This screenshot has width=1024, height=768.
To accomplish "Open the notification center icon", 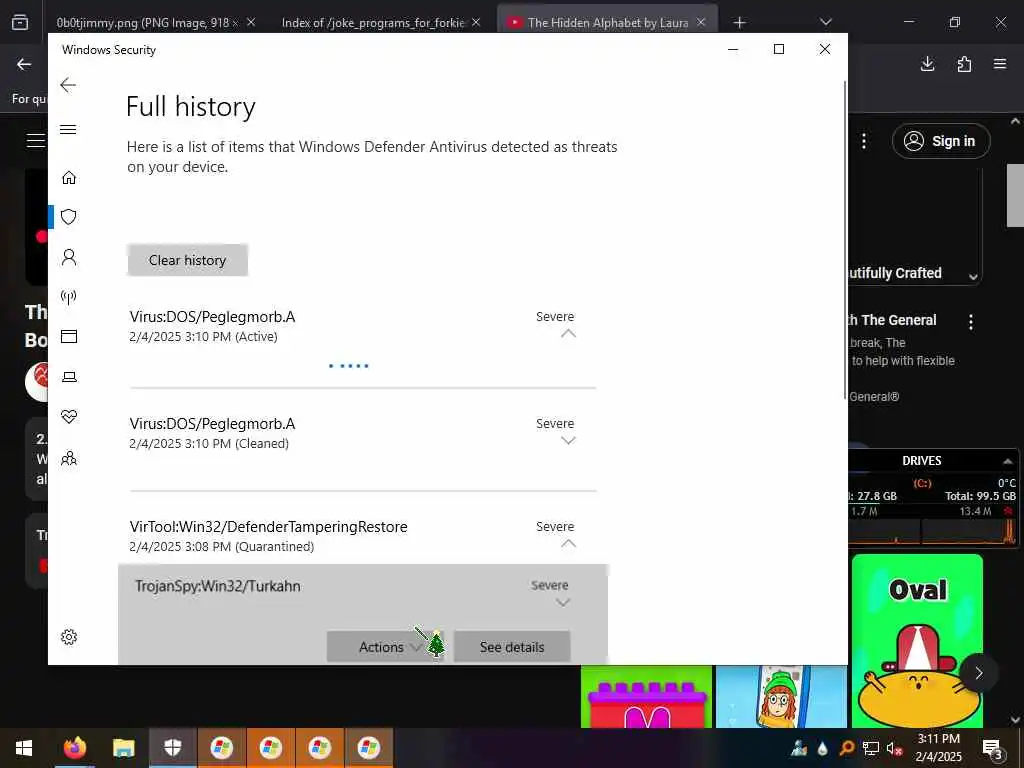I will [x=992, y=748].
